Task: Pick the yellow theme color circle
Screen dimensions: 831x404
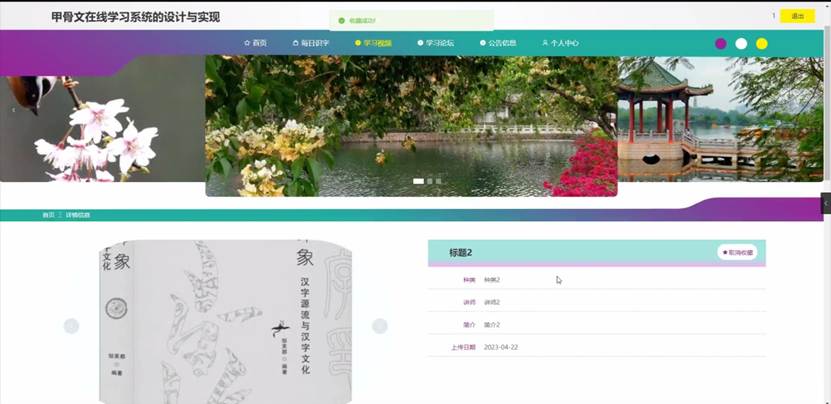Action: (762, 43)
